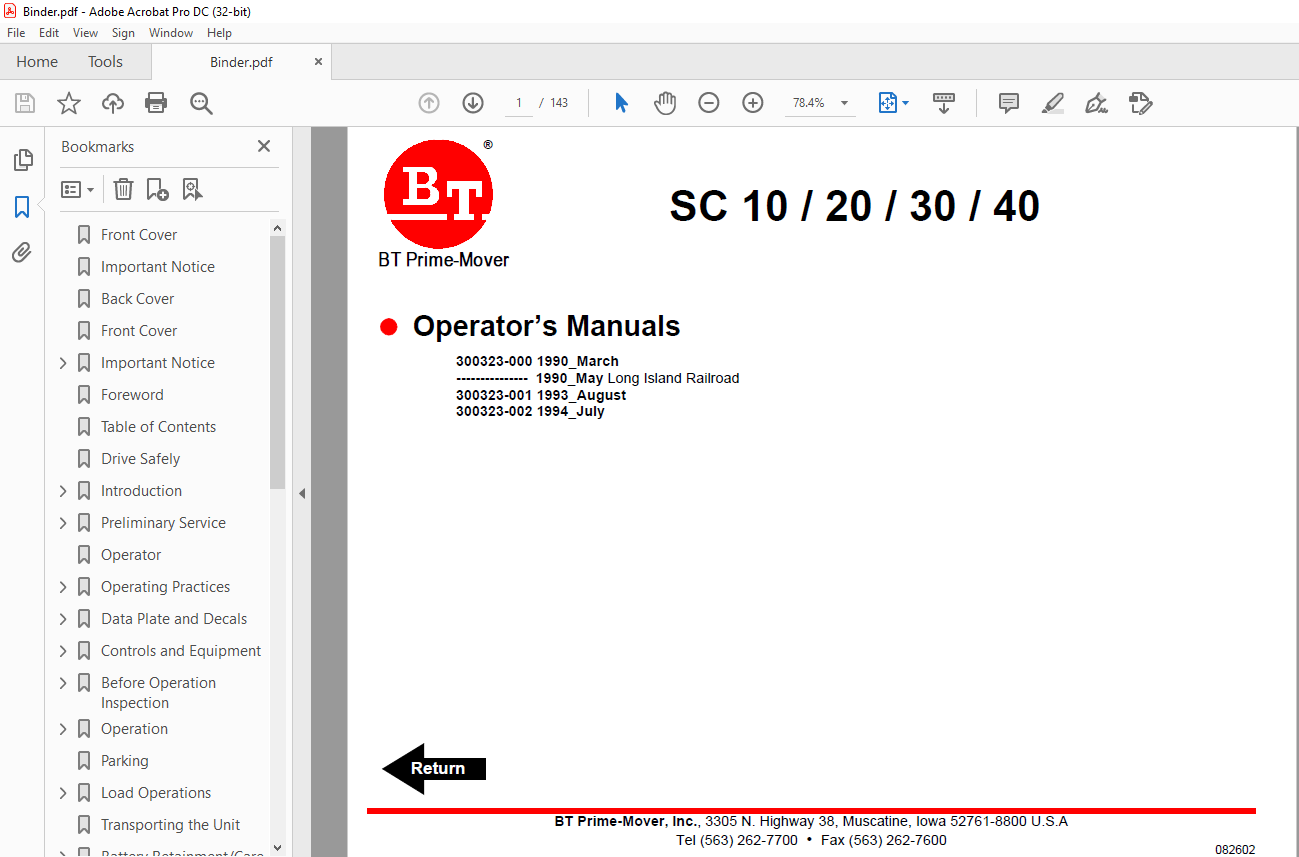Click the bookmarks scrollbar up arrow

coord(277,228)
